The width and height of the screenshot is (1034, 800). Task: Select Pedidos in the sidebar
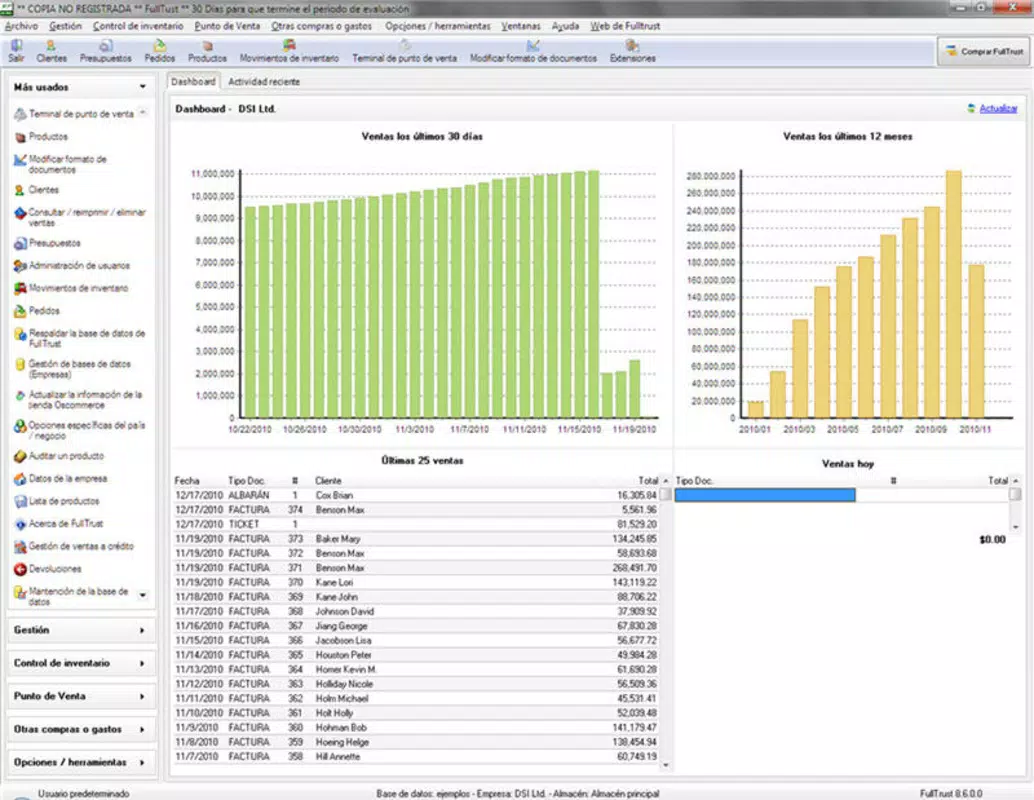pos(37,311)
